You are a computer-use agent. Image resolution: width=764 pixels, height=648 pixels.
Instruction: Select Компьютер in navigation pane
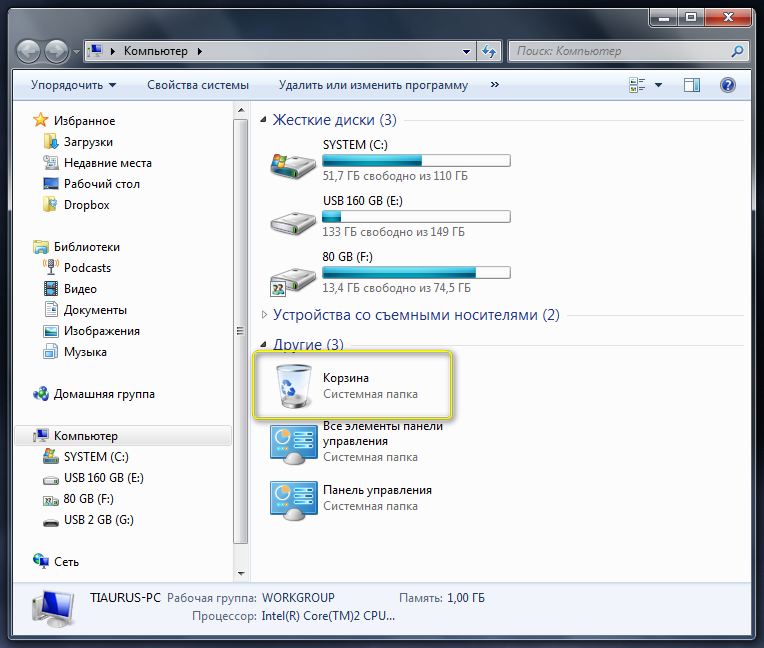tap(123, 436)
